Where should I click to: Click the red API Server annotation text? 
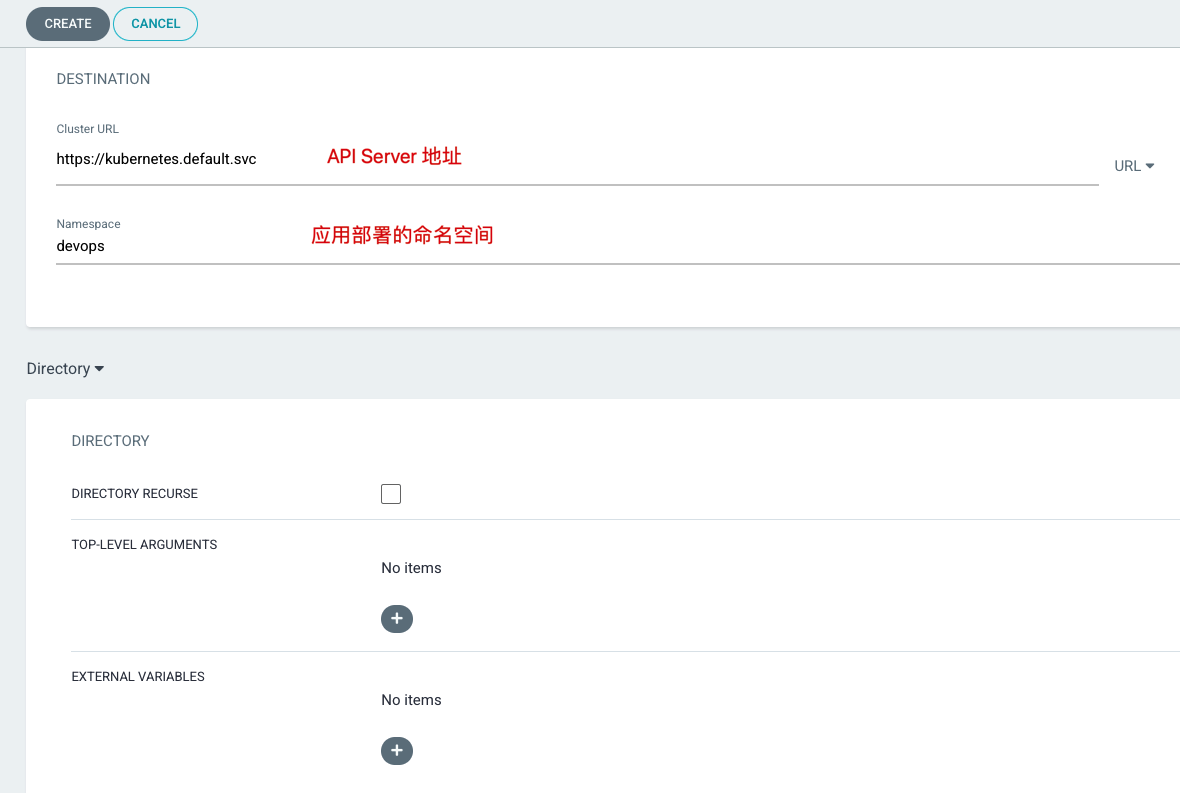point(394,156)
